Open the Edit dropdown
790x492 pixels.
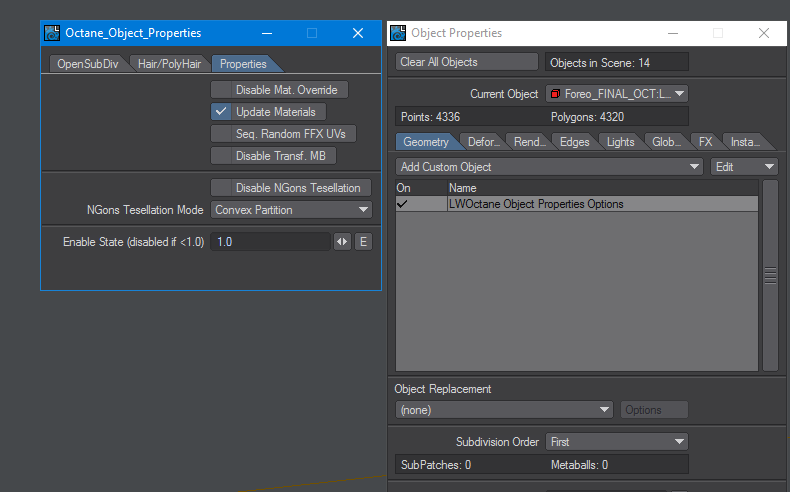click(x=744, y=167)
